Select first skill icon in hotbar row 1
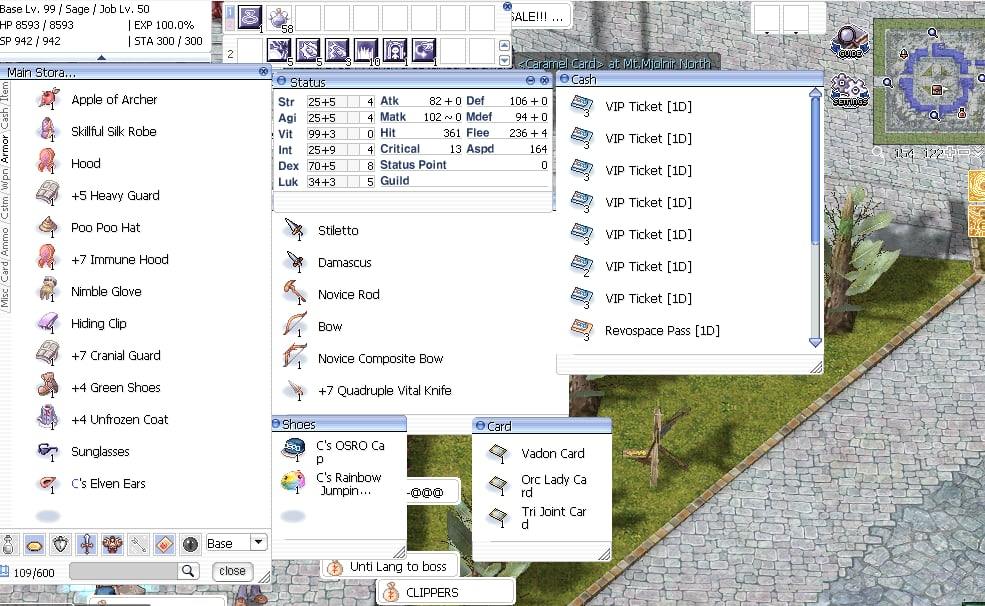The width and height of the screenshot is (985, 606). pos(250,18)
